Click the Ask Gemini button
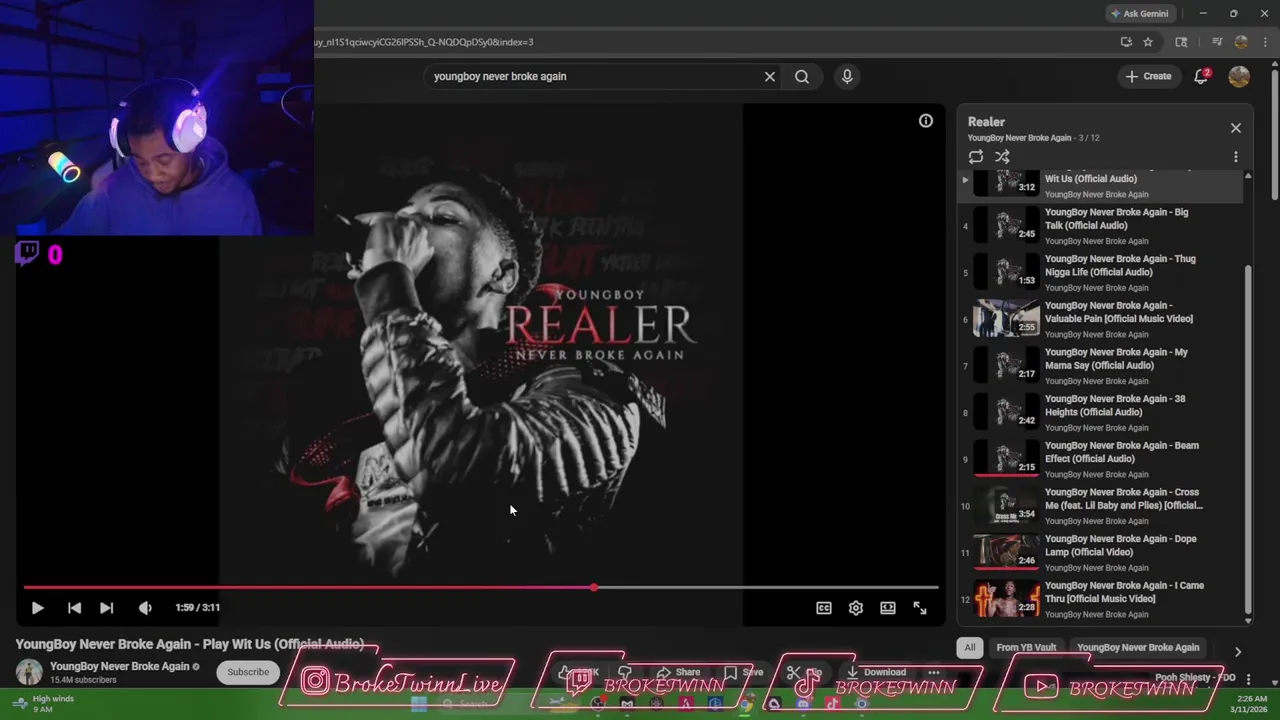This screenshot has width=1280, height=720. point(1140,14)
